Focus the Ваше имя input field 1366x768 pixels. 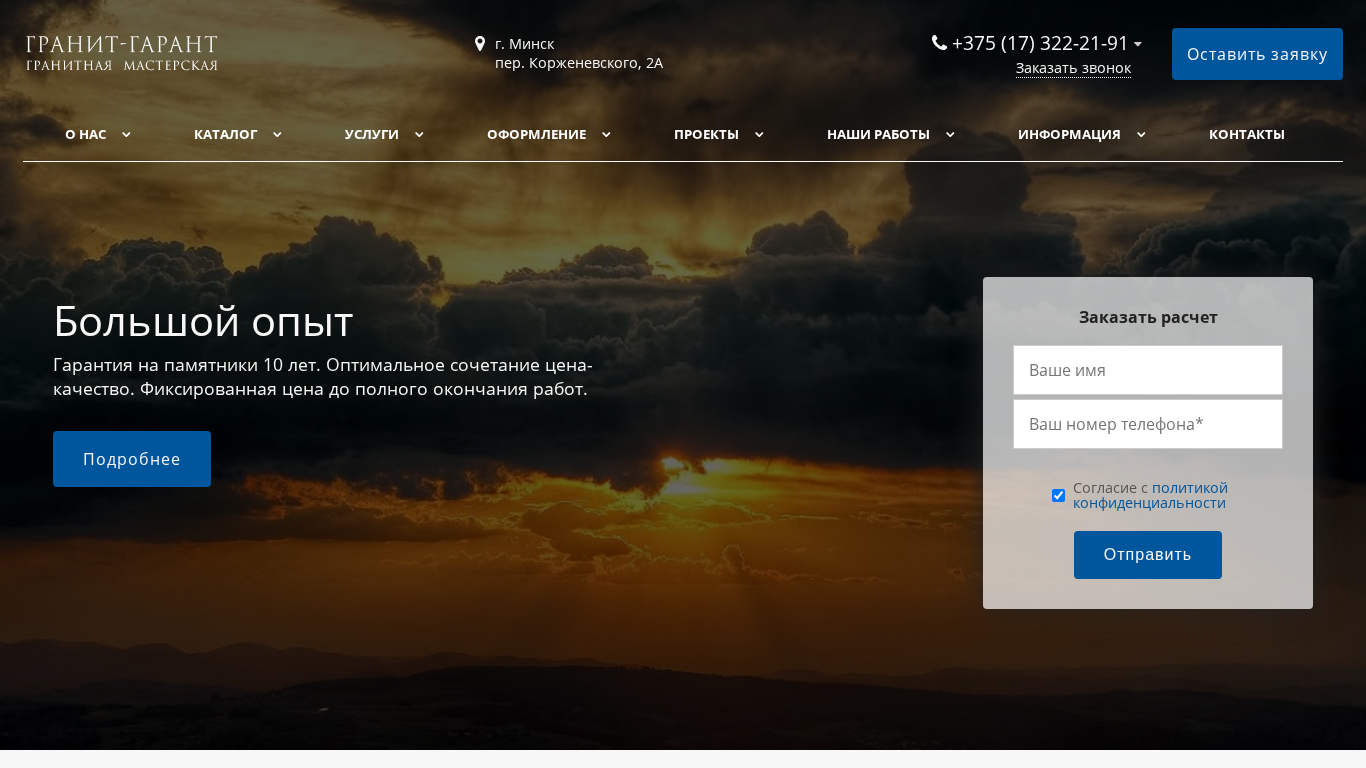point(1148,370)
